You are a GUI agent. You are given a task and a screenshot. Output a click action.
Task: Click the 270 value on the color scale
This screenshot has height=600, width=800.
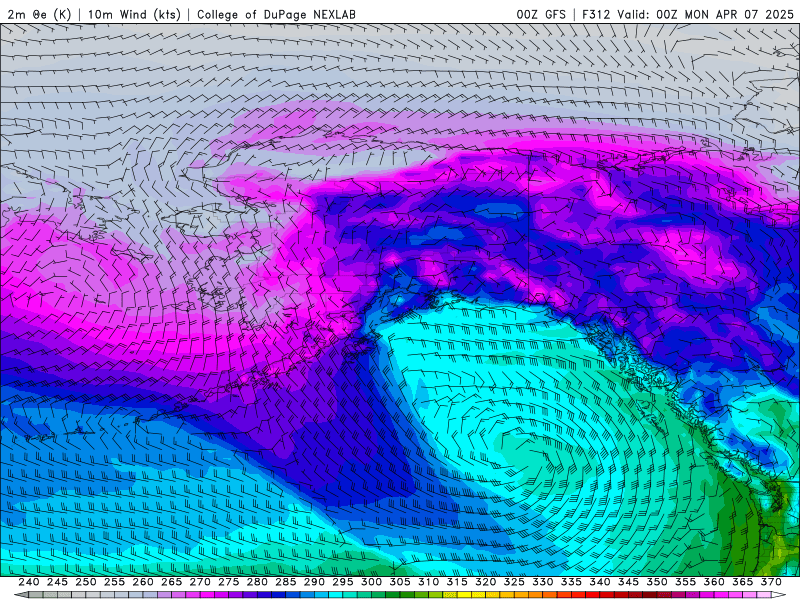click(200, 582)
